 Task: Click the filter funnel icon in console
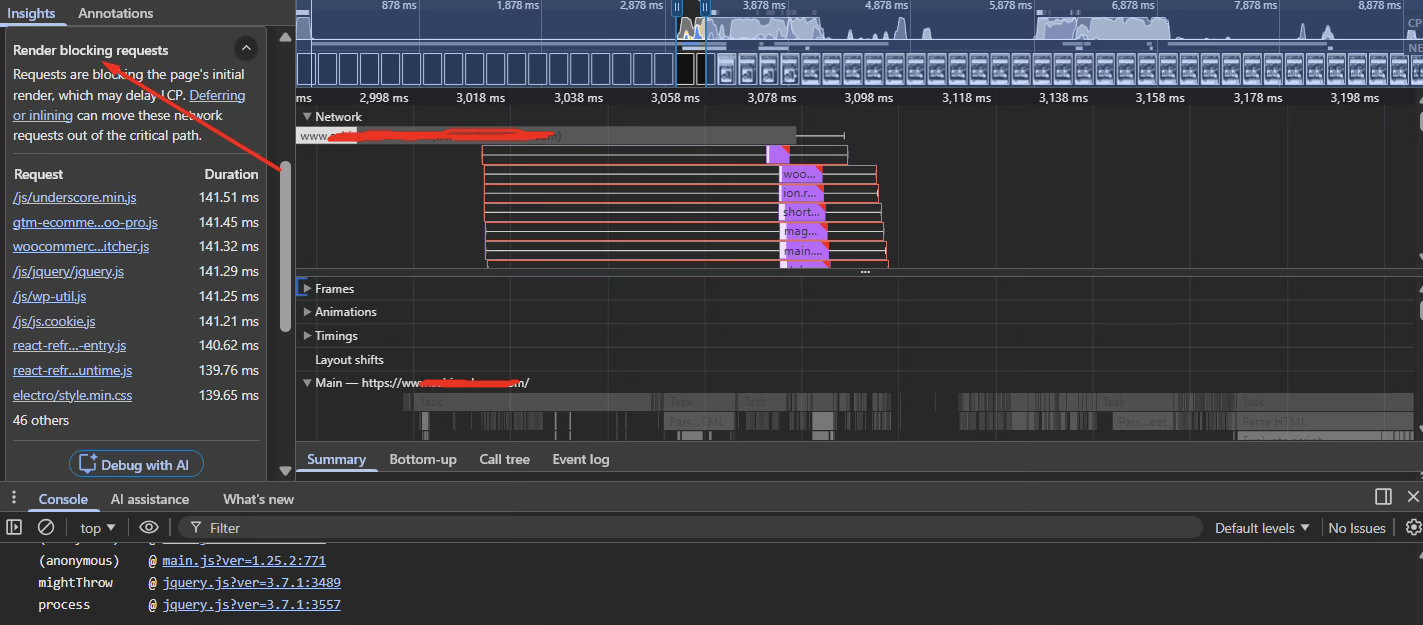(x=196, y=528)
